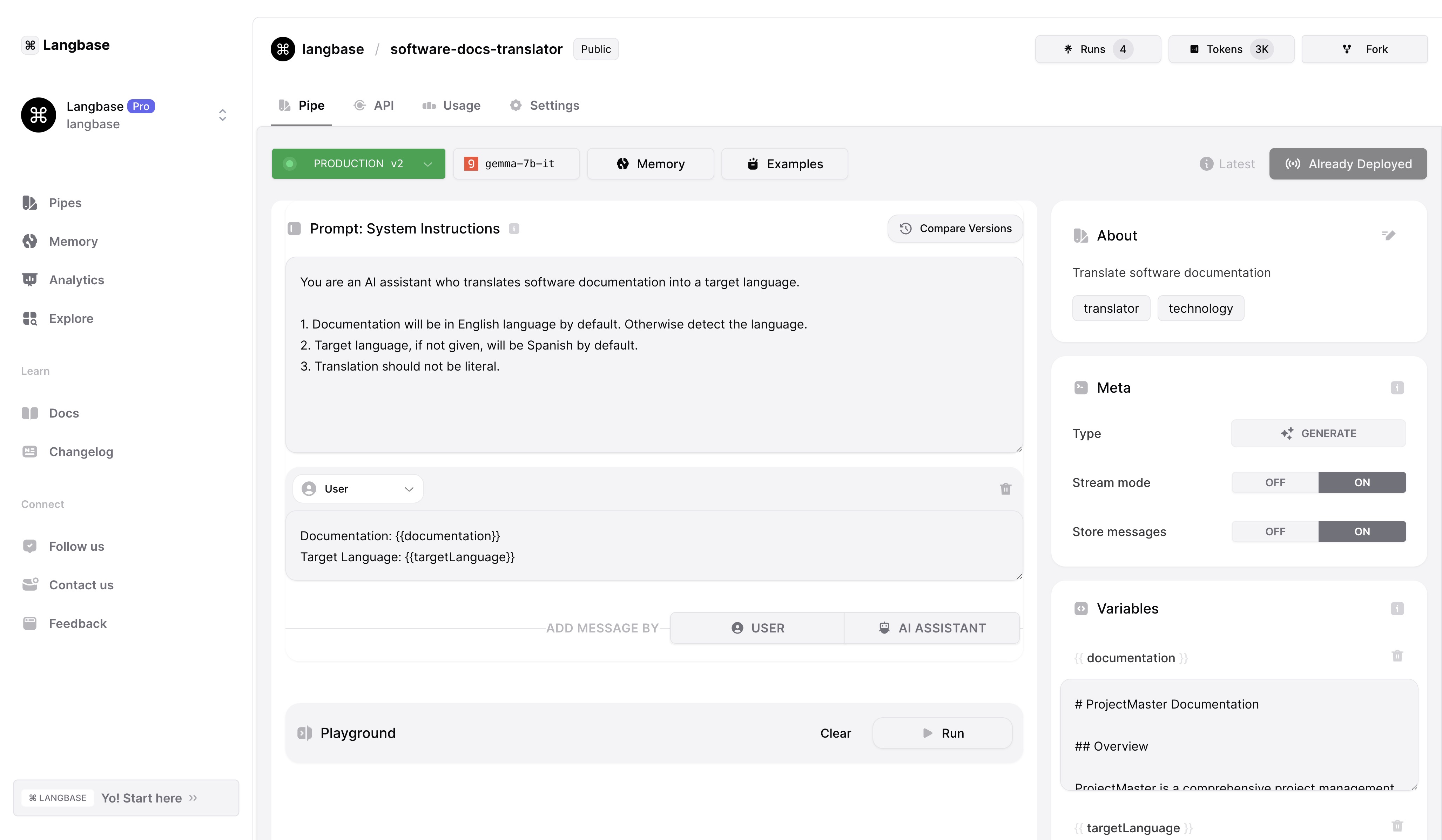This screenshot has width=1442, height=840.
Task: Delete the User message via trash icon
Action: tap(1005, 489)
